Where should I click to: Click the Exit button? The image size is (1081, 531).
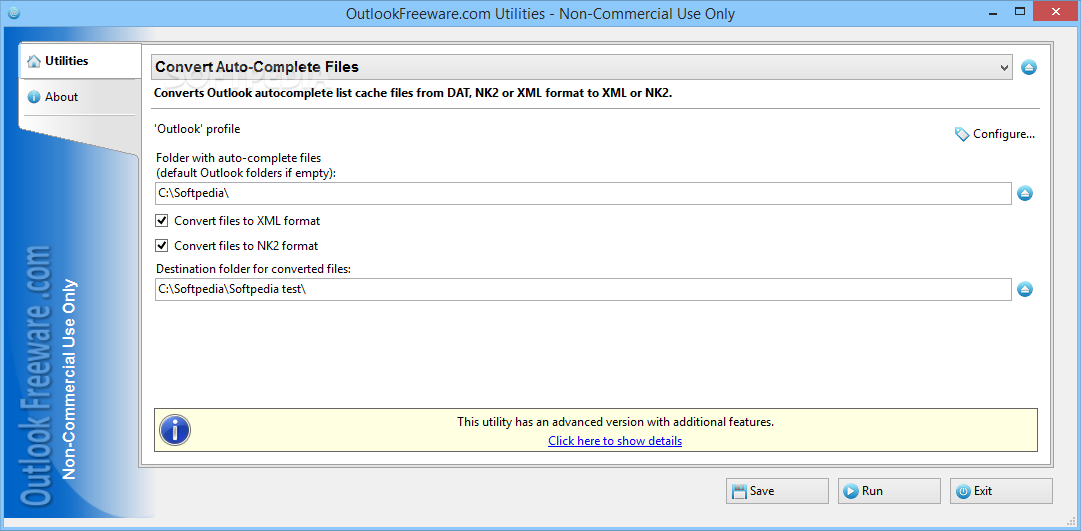click(x=1000, y=491)
